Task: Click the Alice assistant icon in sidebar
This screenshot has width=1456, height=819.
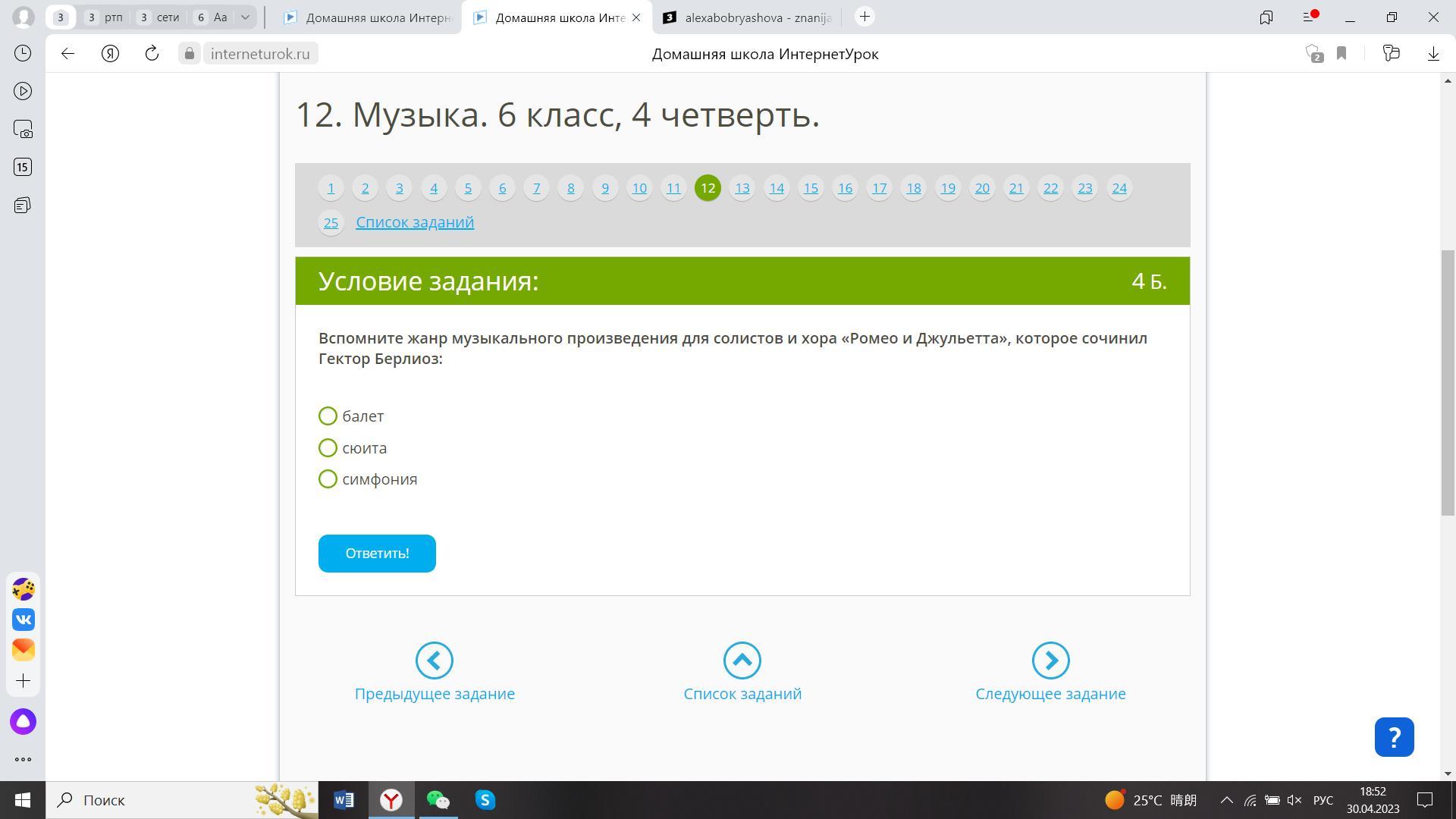Action: pyautogui.click(x=23, y=721)
